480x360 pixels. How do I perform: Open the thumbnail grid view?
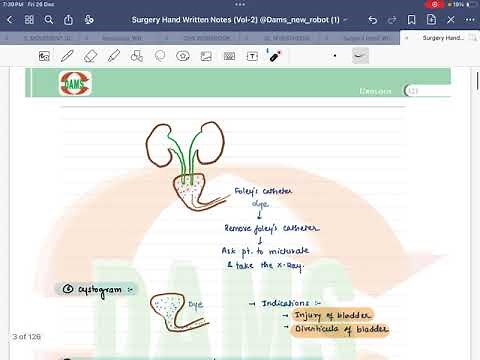point(29,20)
